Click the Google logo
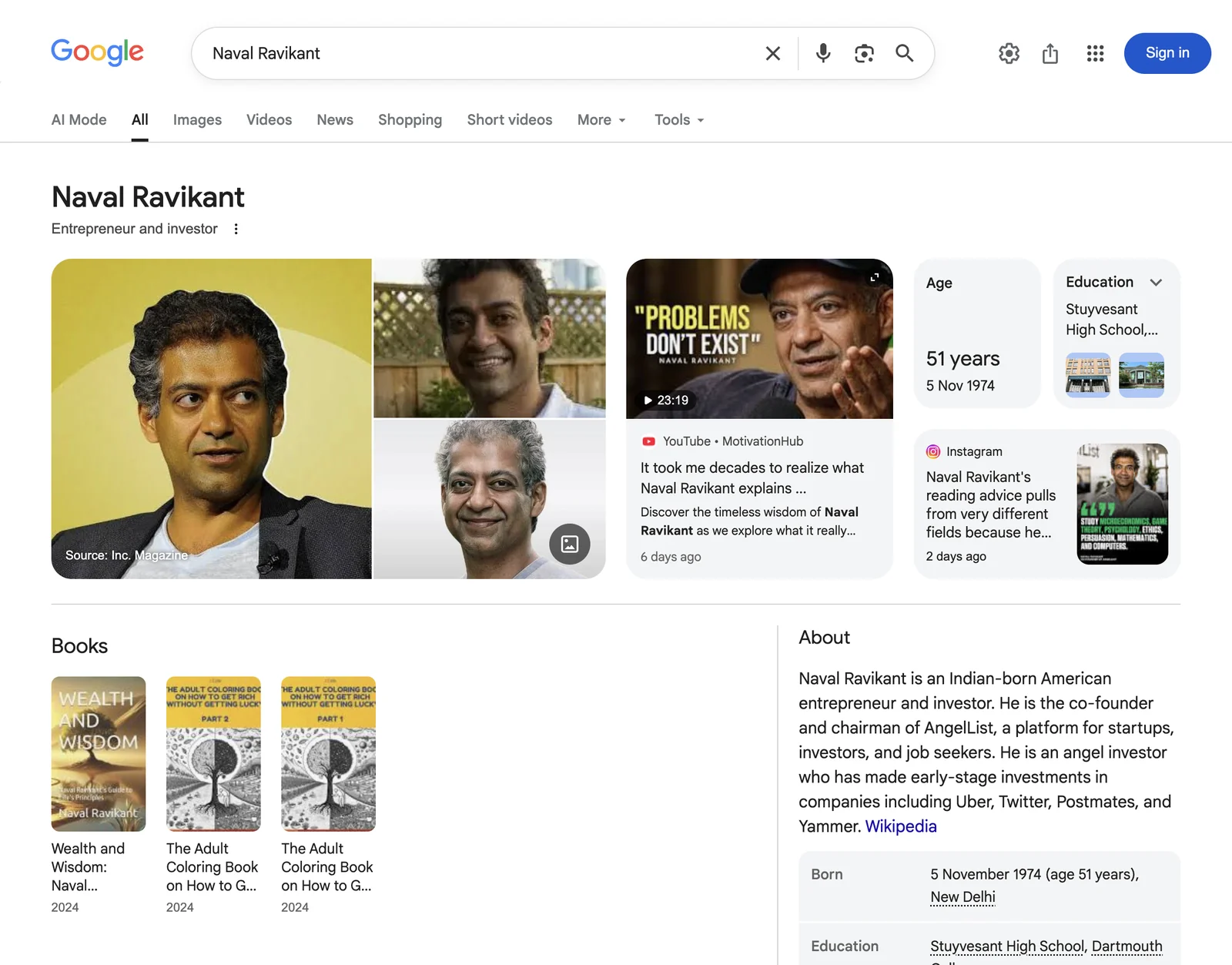This screenshot has height=965, width=1232. (x=97, y=52)
